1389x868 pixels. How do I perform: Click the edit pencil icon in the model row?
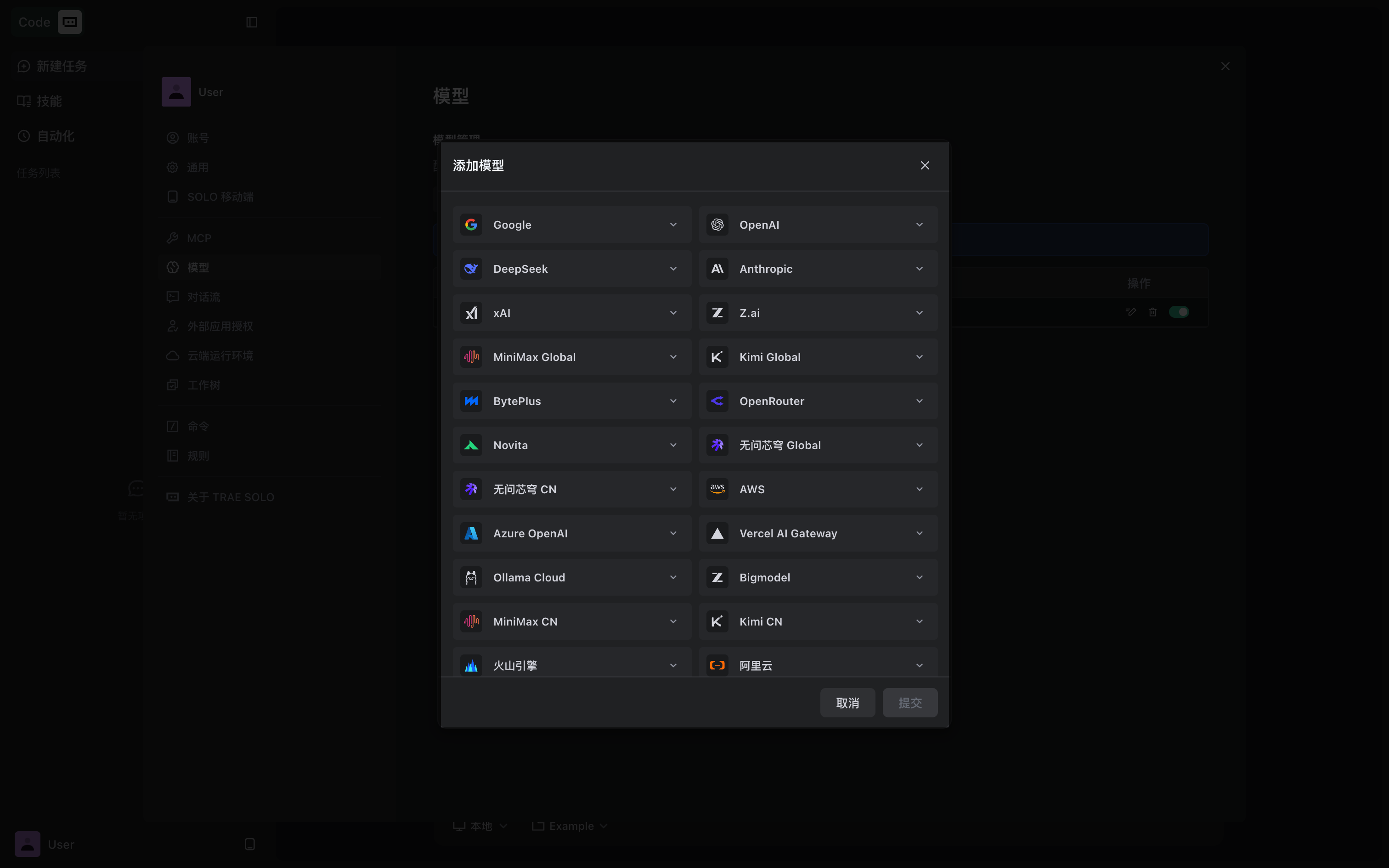[x=1131, y=312]
